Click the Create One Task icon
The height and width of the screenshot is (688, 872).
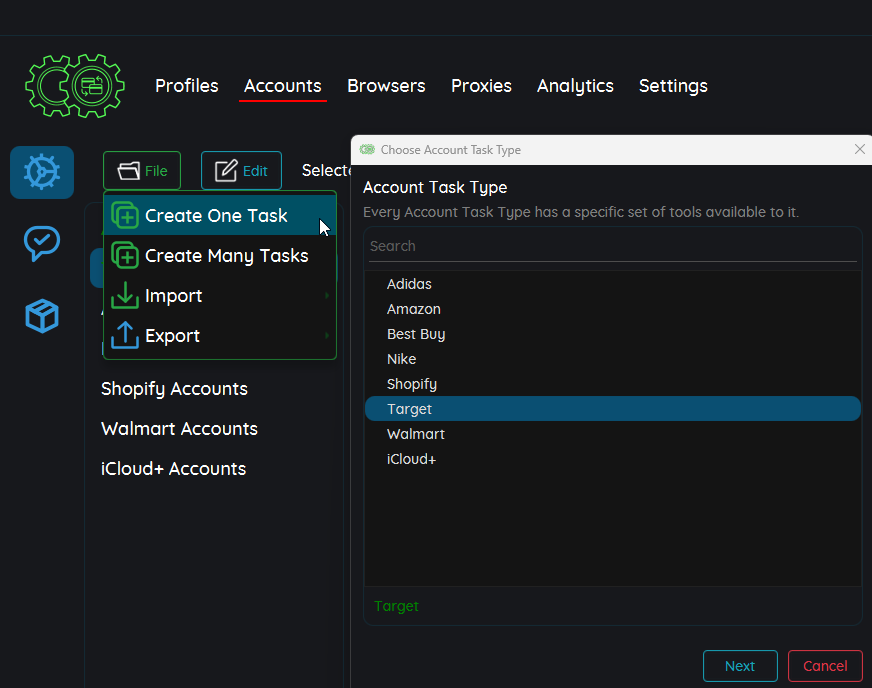(x=125, y=216)
